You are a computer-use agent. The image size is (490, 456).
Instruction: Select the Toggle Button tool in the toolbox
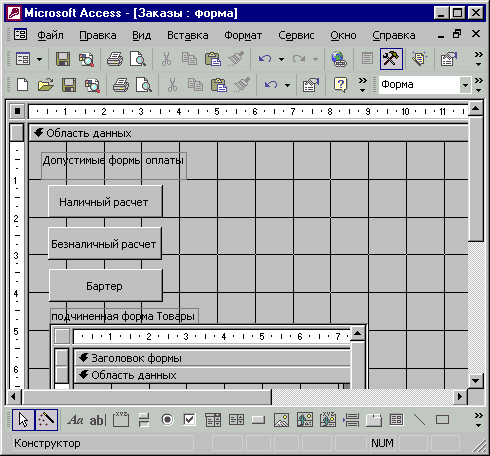144,420
